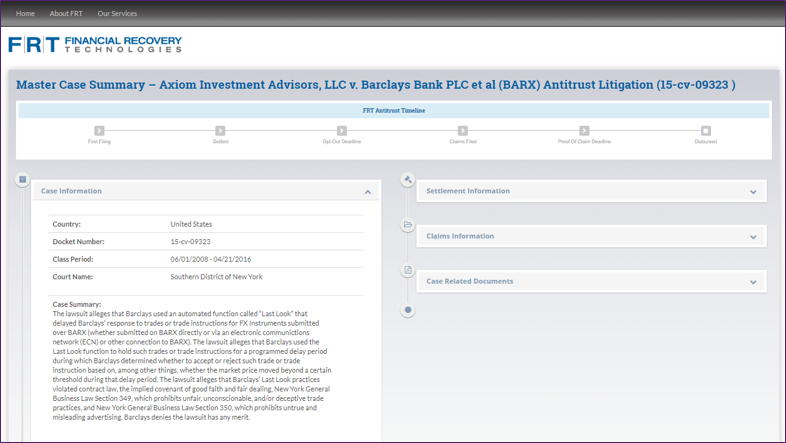786x443 pixels.
Task: Click the Case Related Documents file icon
Action: point(408,270)
